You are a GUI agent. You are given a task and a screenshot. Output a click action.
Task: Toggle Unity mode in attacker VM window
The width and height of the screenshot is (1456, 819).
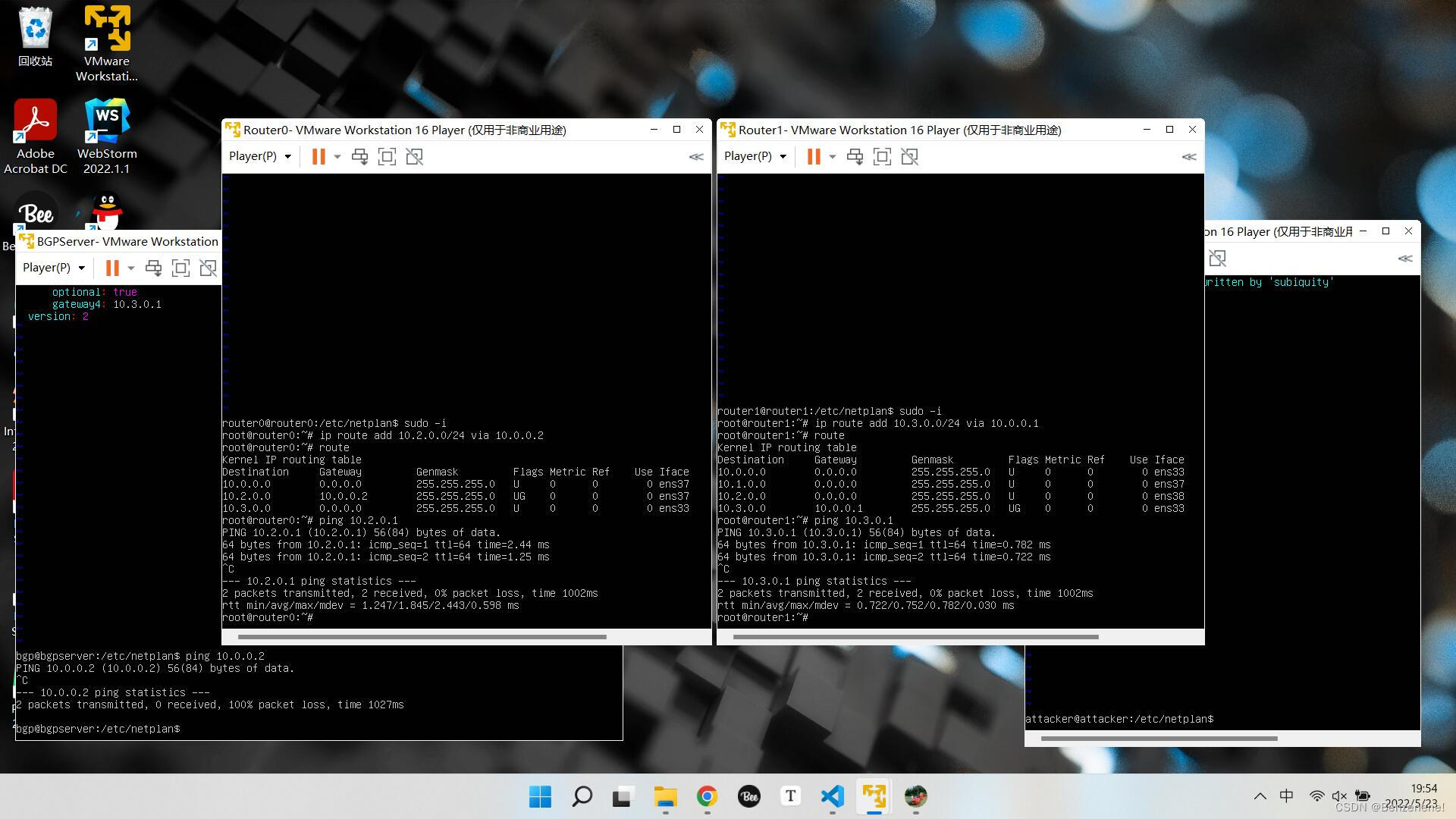click(1217, 259)
